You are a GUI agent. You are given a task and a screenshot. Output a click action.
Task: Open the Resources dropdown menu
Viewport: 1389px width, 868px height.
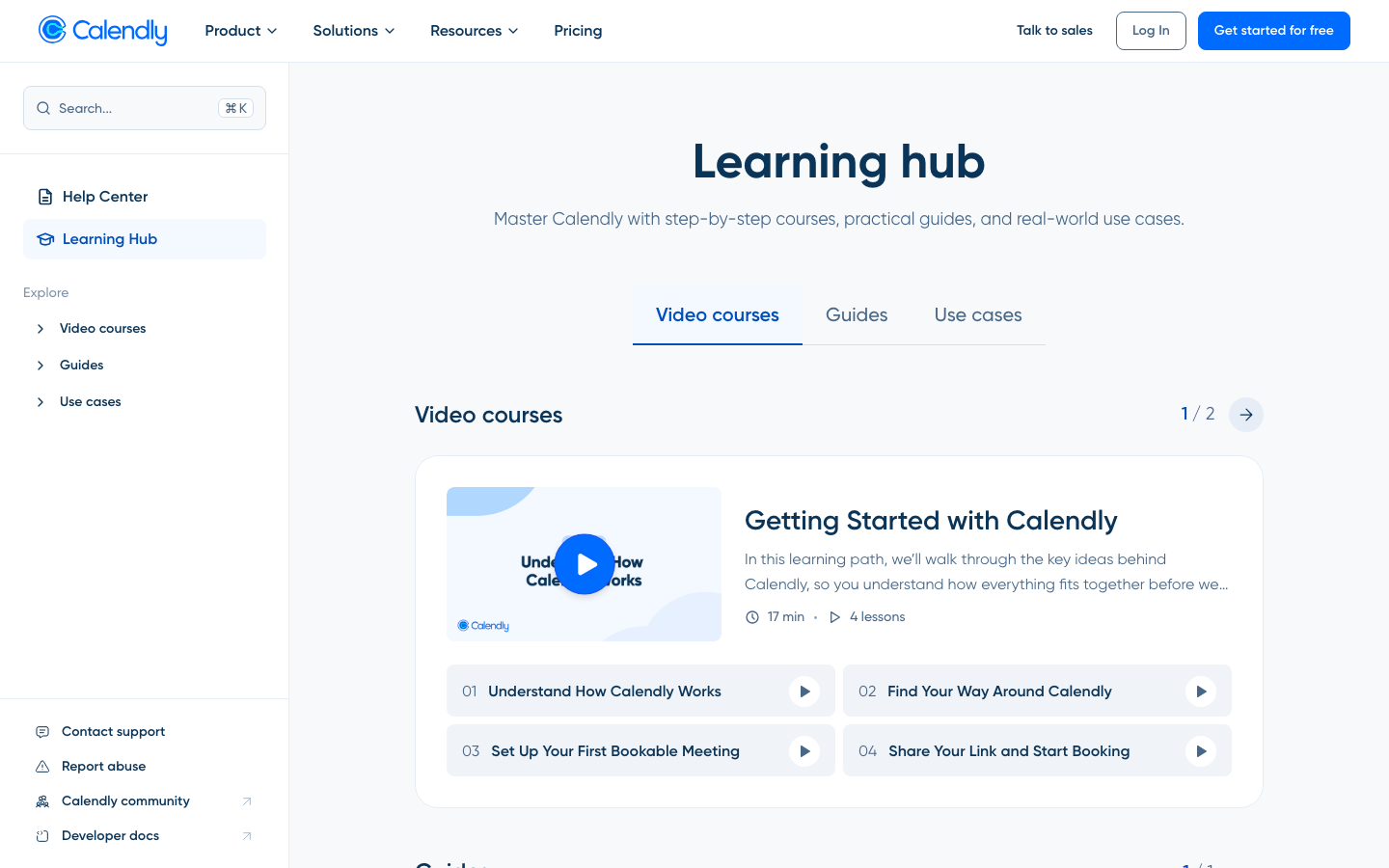click(x=475, y=31)
